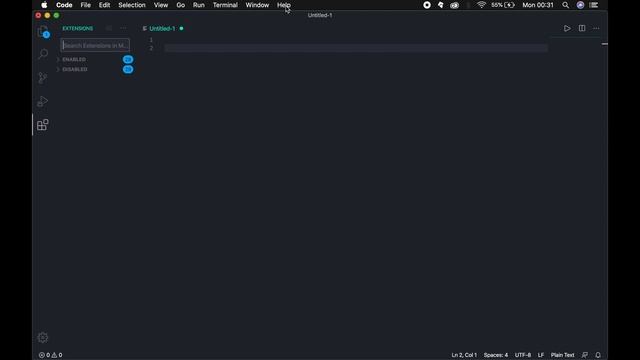Open Control Center in menu bar
This screenshot has width=640, height=360.
click(594, 5)
